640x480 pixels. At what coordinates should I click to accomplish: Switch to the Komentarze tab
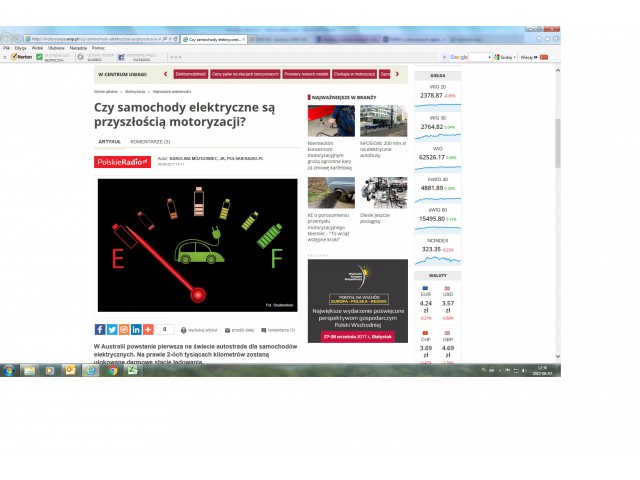(x=150, y=142)
